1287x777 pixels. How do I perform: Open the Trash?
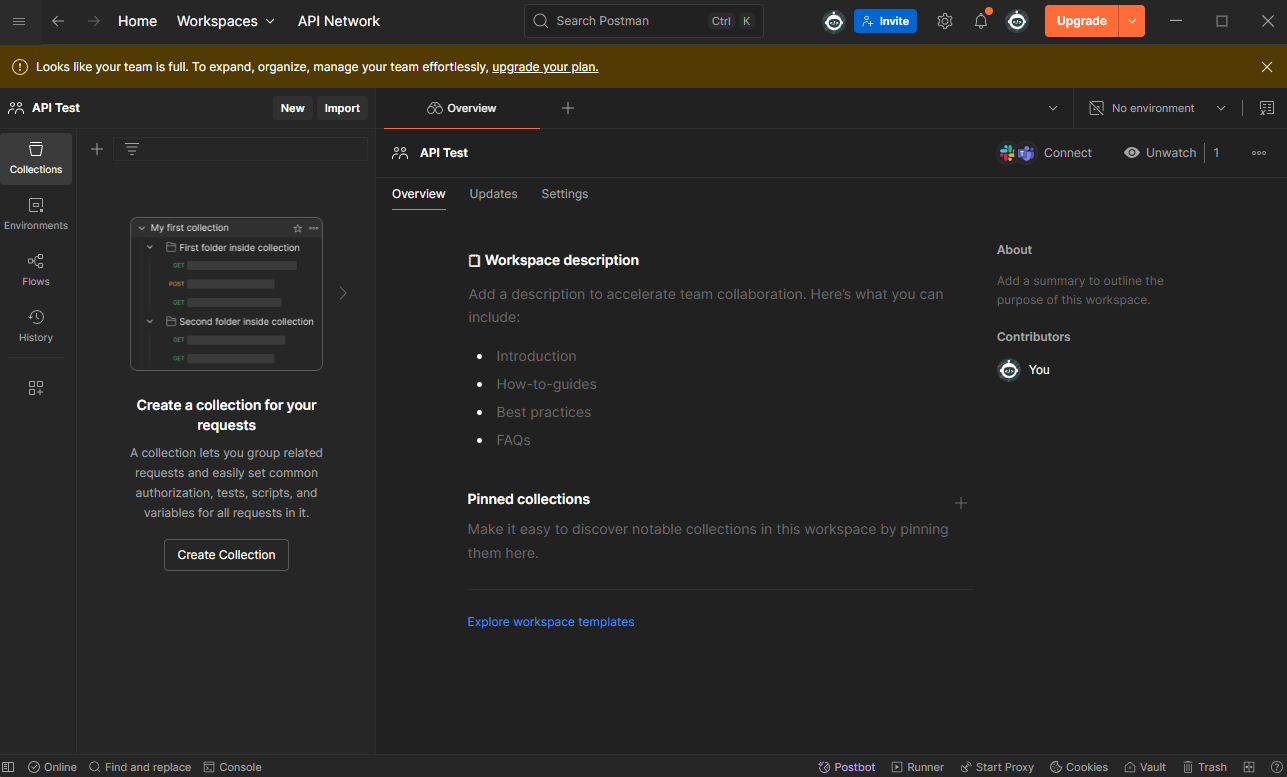(x=1204, y=767)
